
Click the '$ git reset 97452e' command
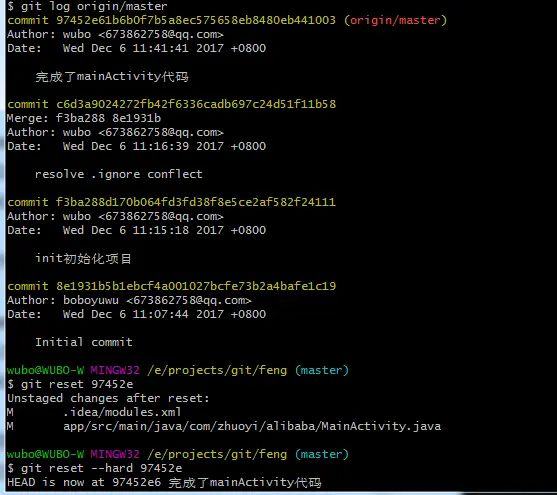[x=70, y=384]
